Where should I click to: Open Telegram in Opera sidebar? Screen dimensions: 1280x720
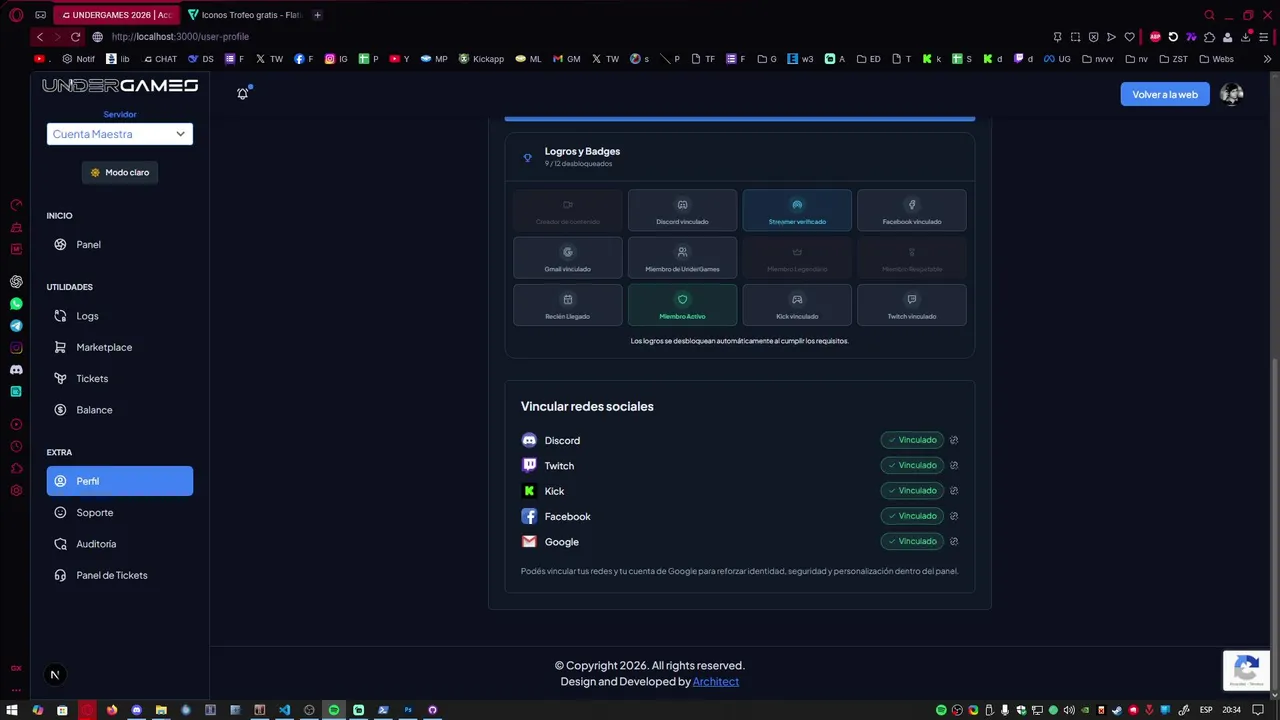click(x=16, y=326)
